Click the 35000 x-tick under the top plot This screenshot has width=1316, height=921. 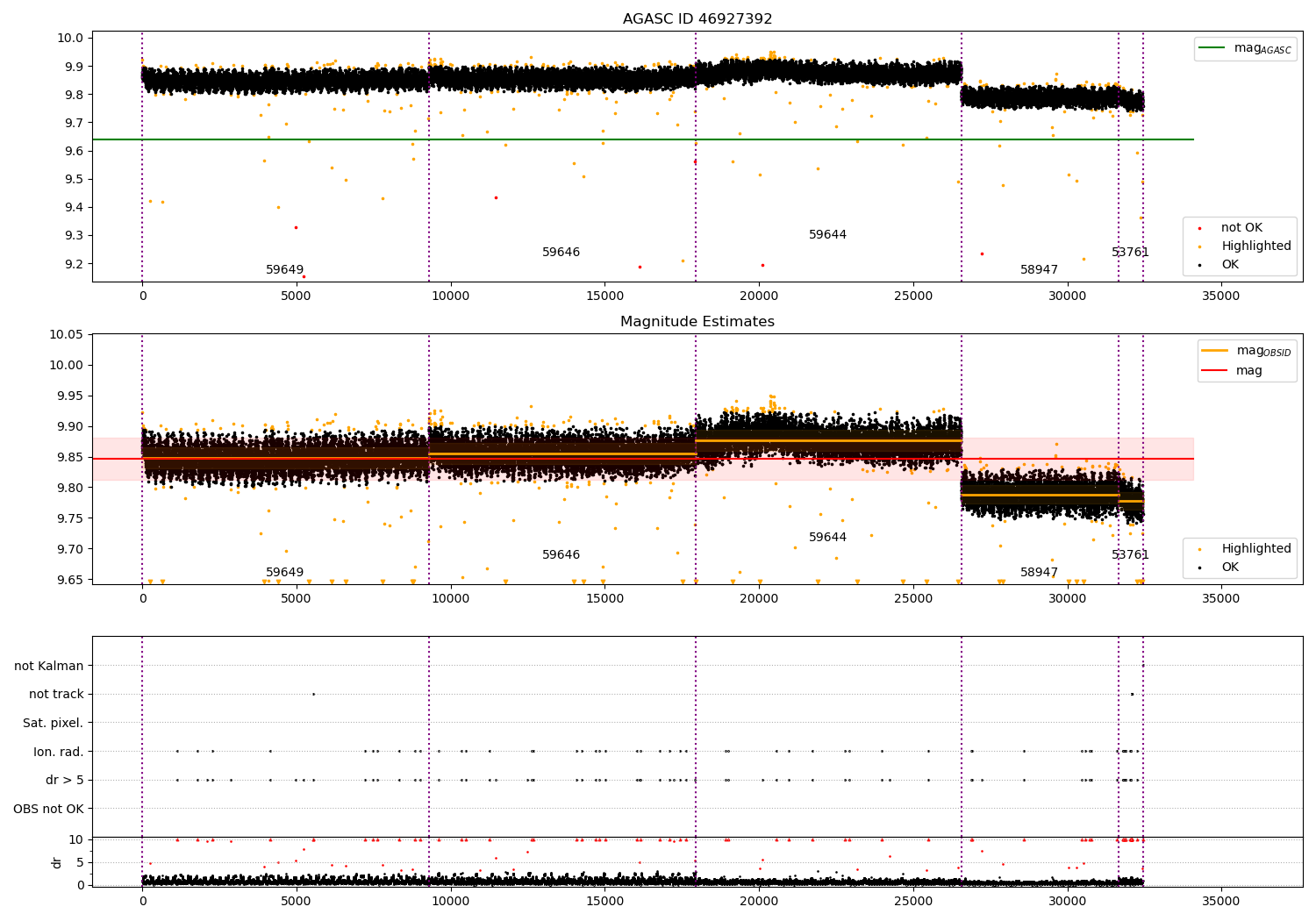click(1220, 296)
